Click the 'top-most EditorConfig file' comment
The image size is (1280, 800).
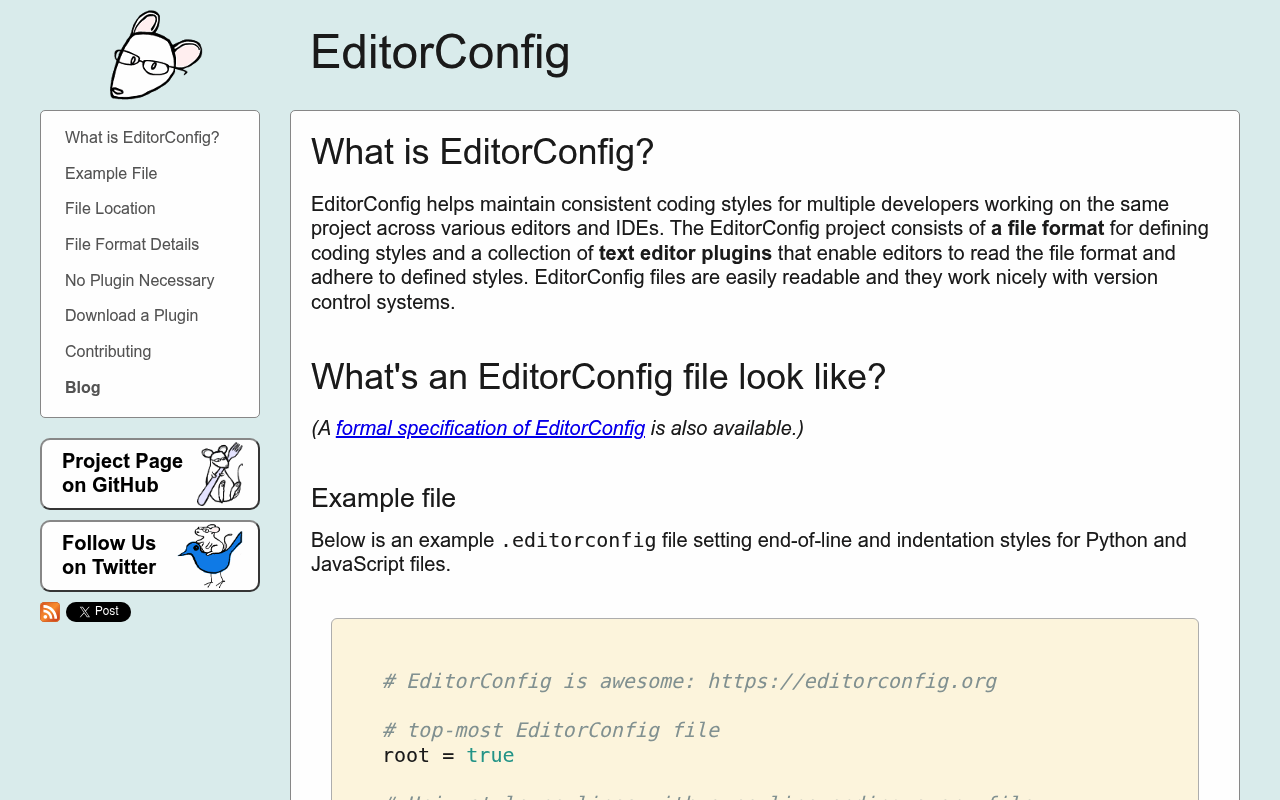551,730
